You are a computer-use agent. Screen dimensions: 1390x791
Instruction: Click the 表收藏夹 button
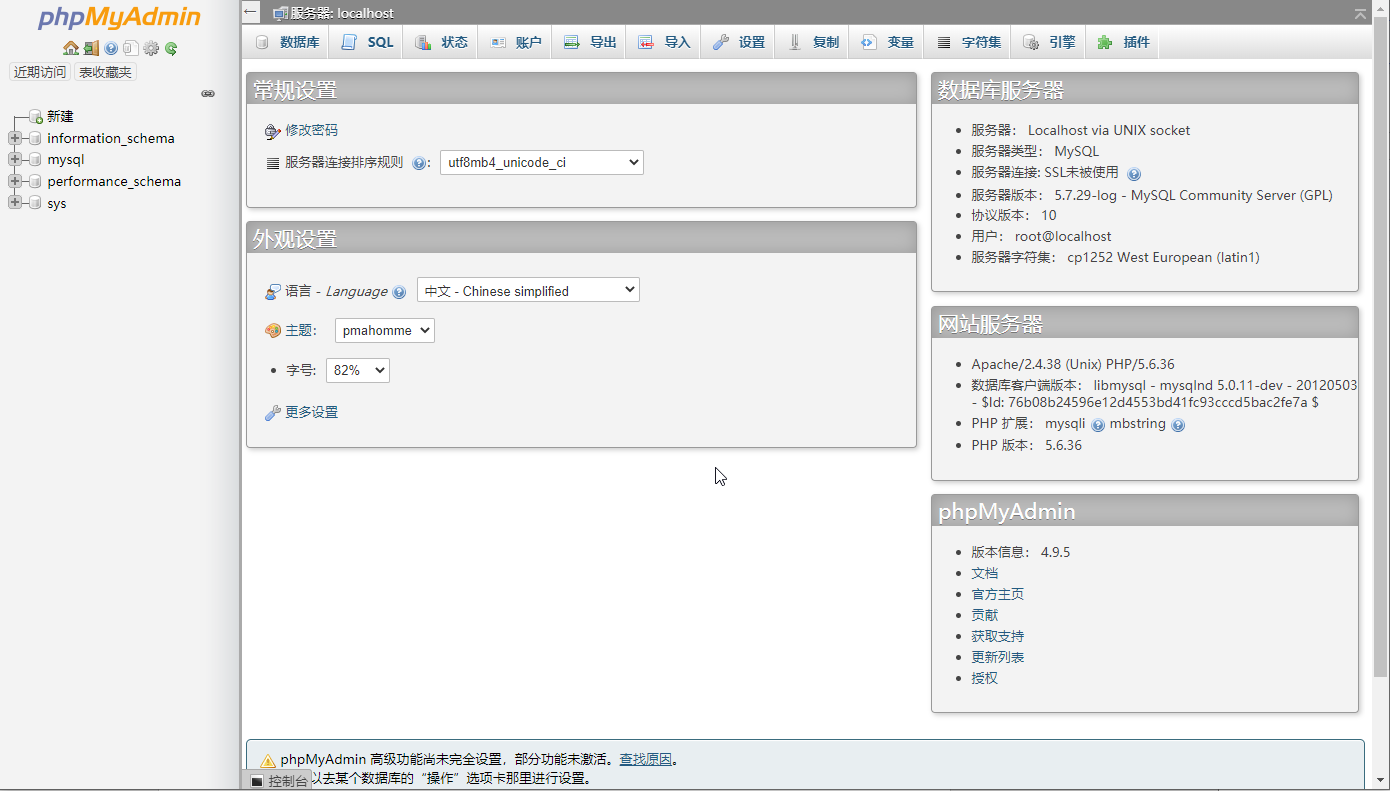click(105, 72)
